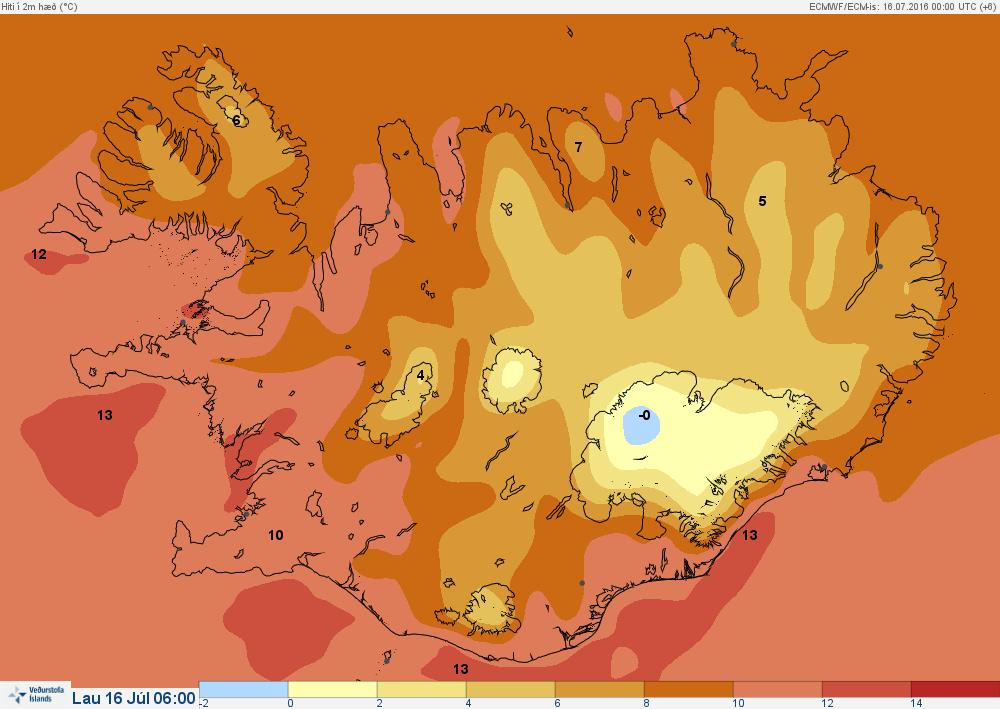Viewport: 1000px width, 709px height.
Task: Click the 'Lau 16 Júl 06:00' timestamp
Action: (x=133, y=698)
